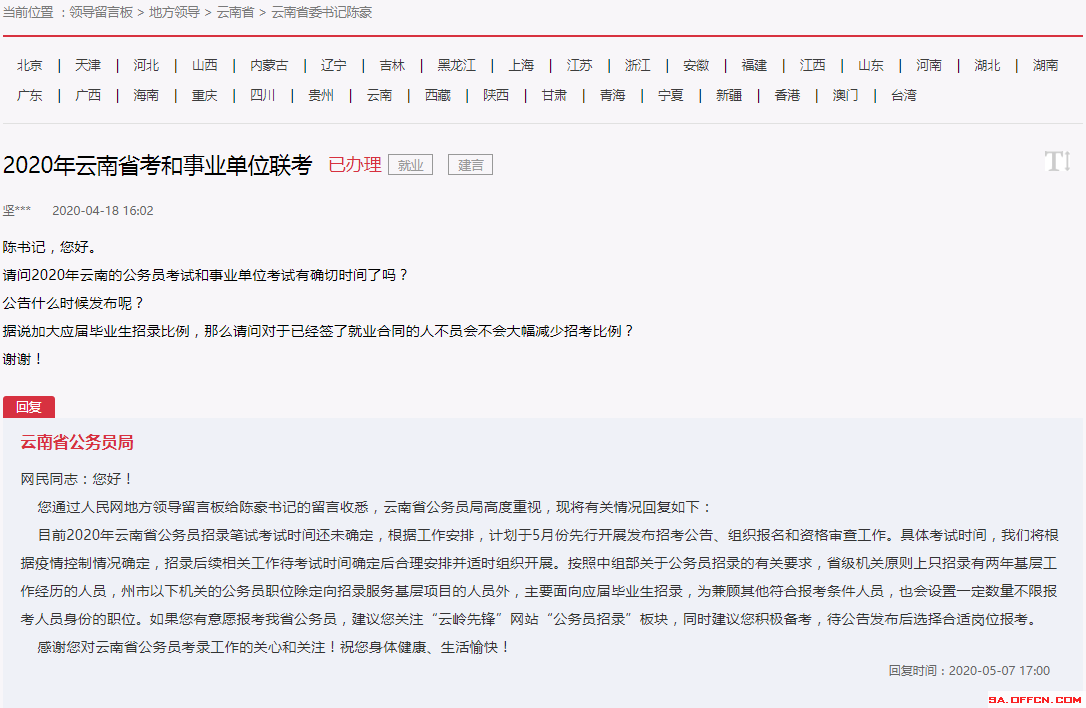Select the 山西 region
Image resolution: width=1086 pixels, height=708 pixels.
[204, 65]
